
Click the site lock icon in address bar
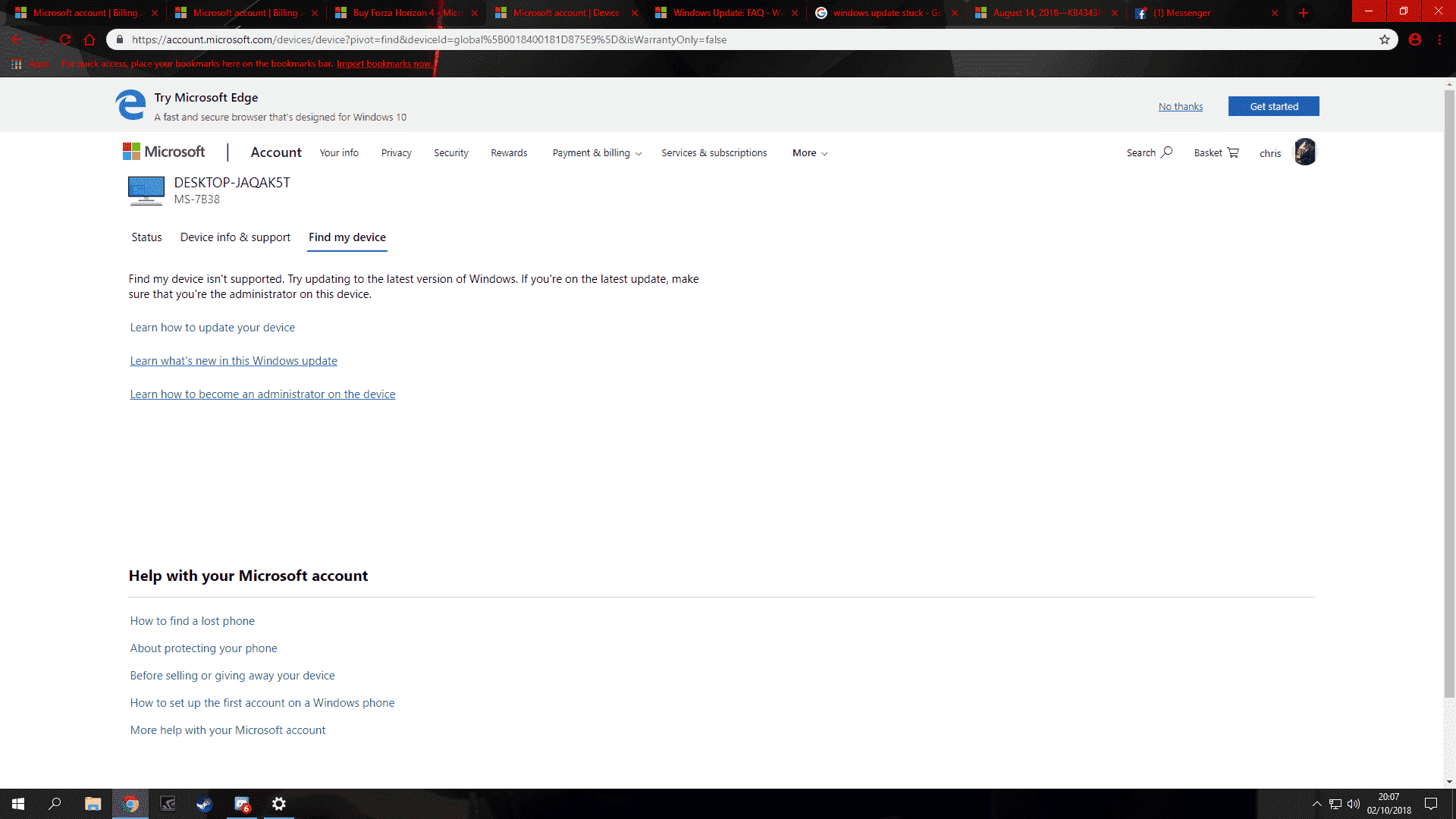click(120, 39)
